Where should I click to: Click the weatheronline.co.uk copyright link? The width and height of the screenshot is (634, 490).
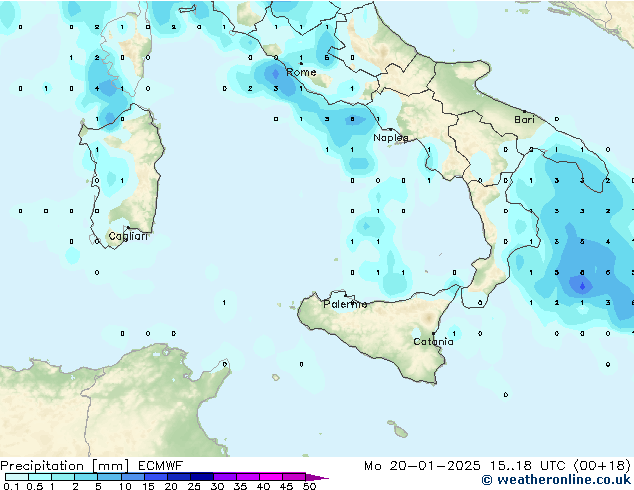pyautogui.click(x=556, y=480)
